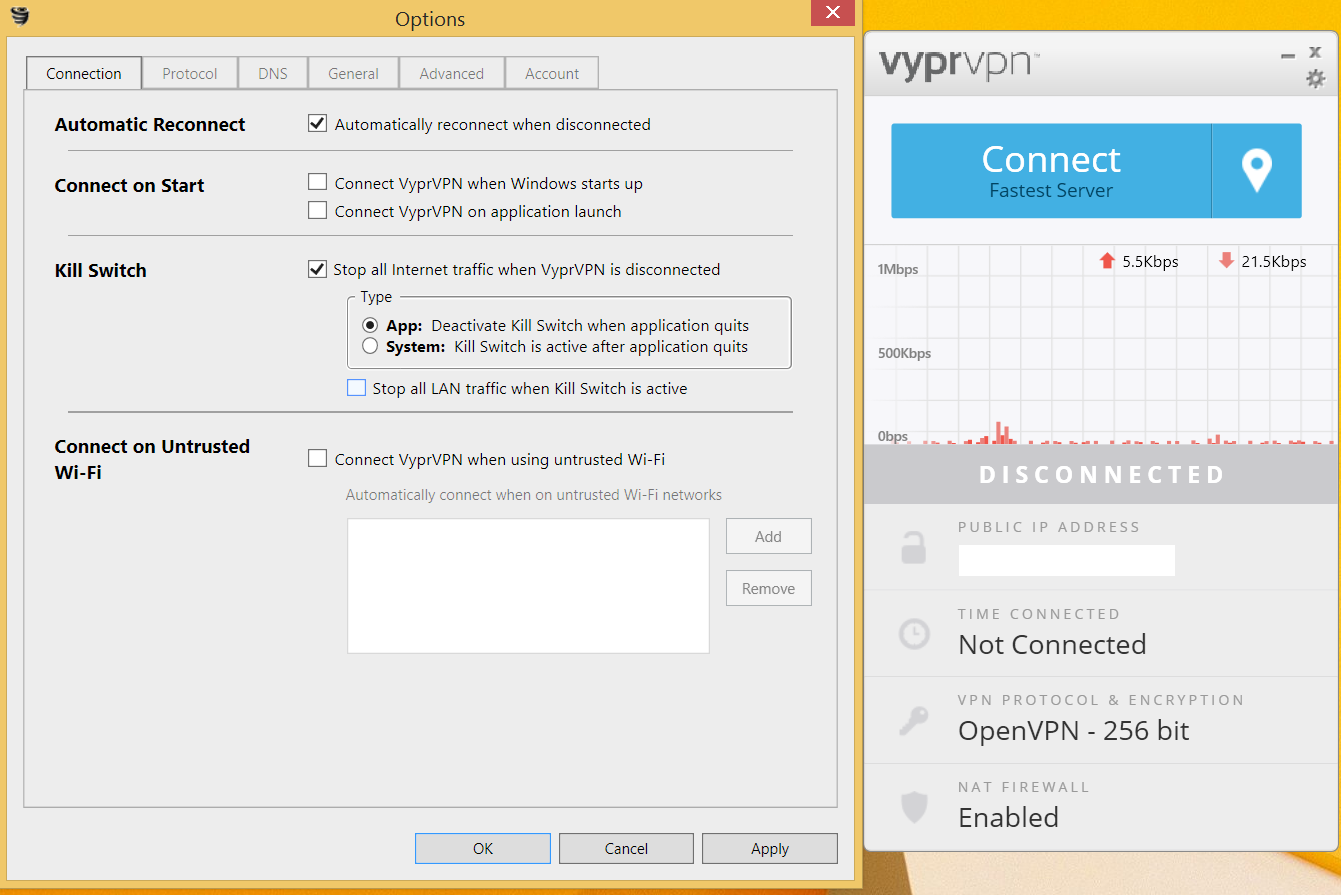Image resolution: width=1341 pixels, height=895 pixels.
Task: Switch to the Connection tab
Action: [84, 73]
